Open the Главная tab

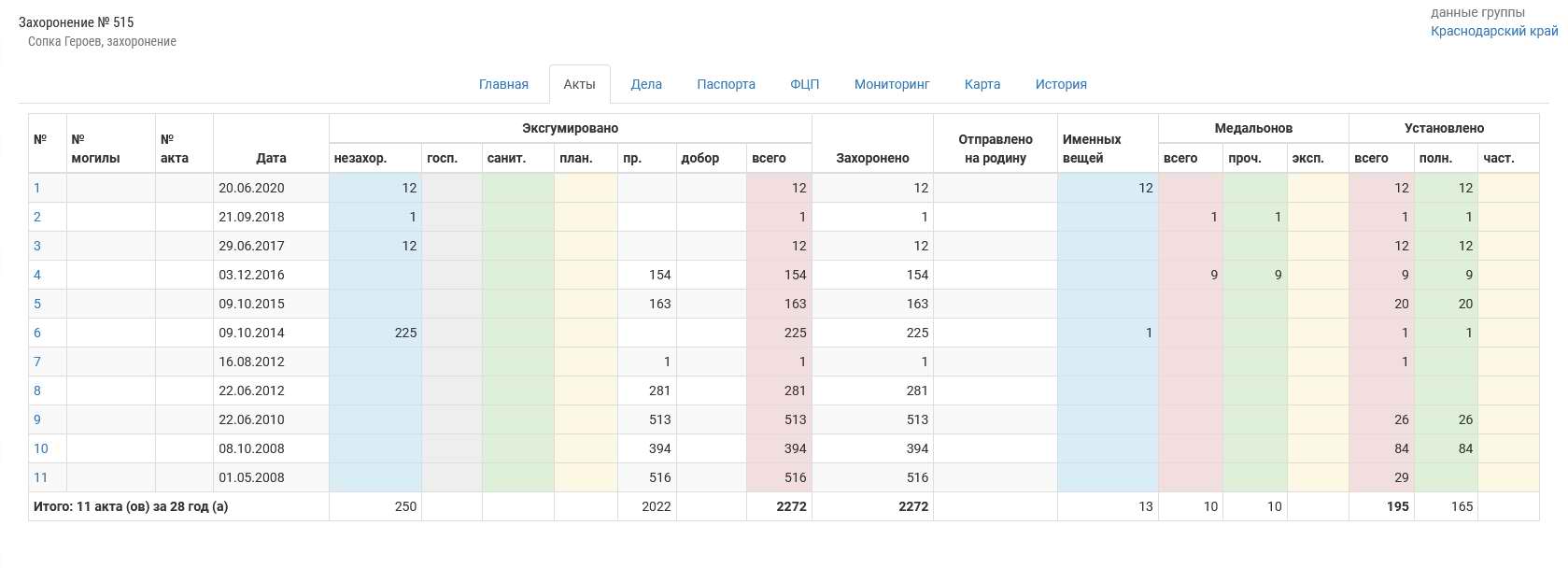[x=503, y=84]
